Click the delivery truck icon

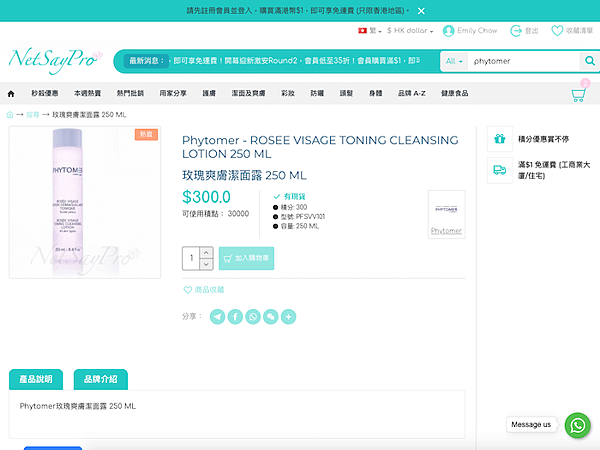pos(500,170)
